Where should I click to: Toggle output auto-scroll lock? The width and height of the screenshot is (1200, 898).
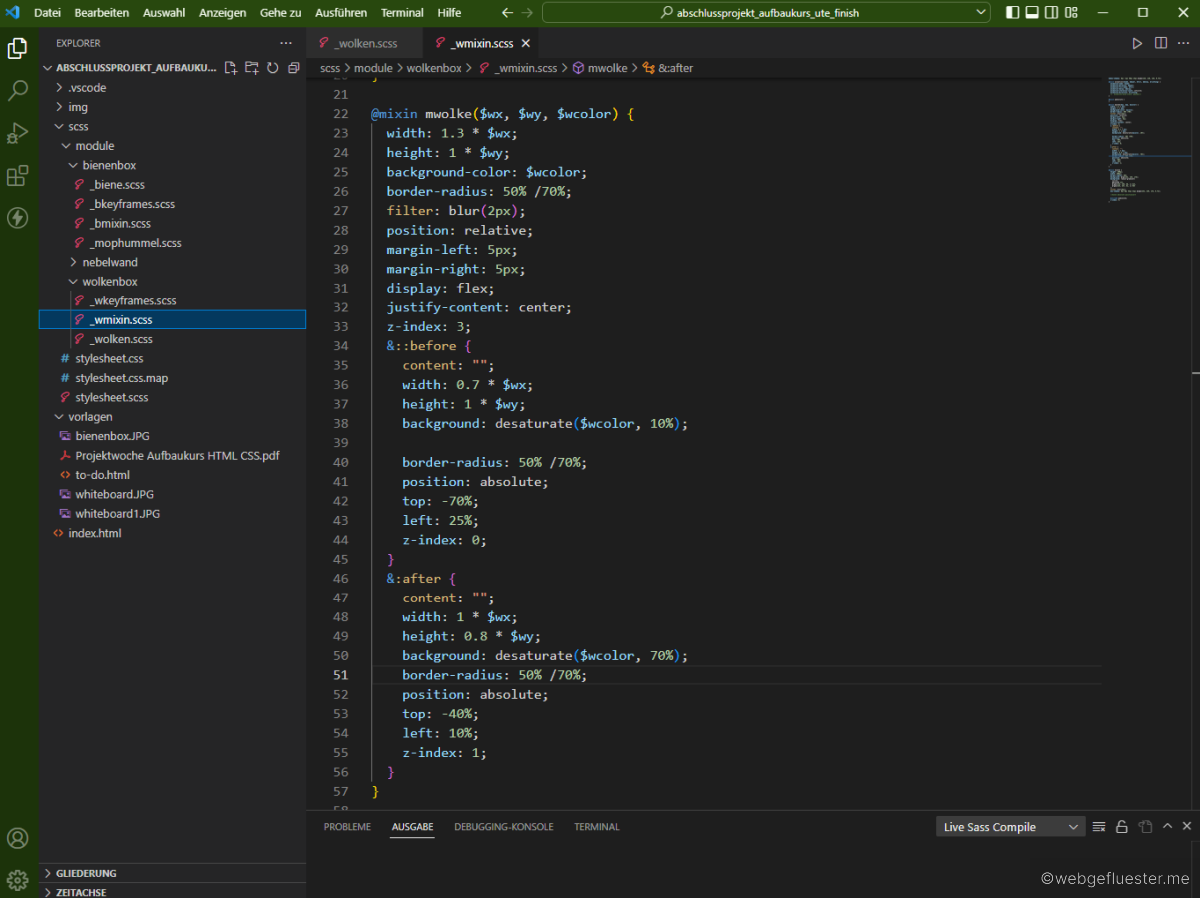(x=1122, y=827)
